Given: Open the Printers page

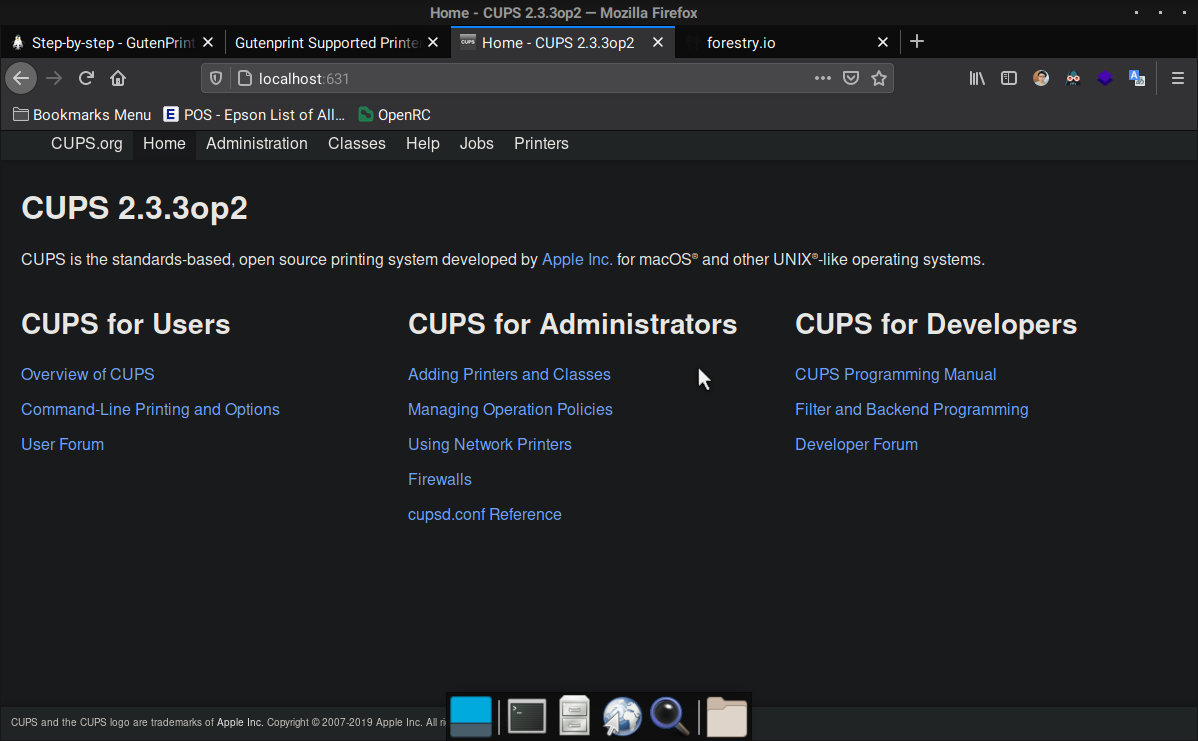Looking at the screenshot, I should [x=541, y=144].
